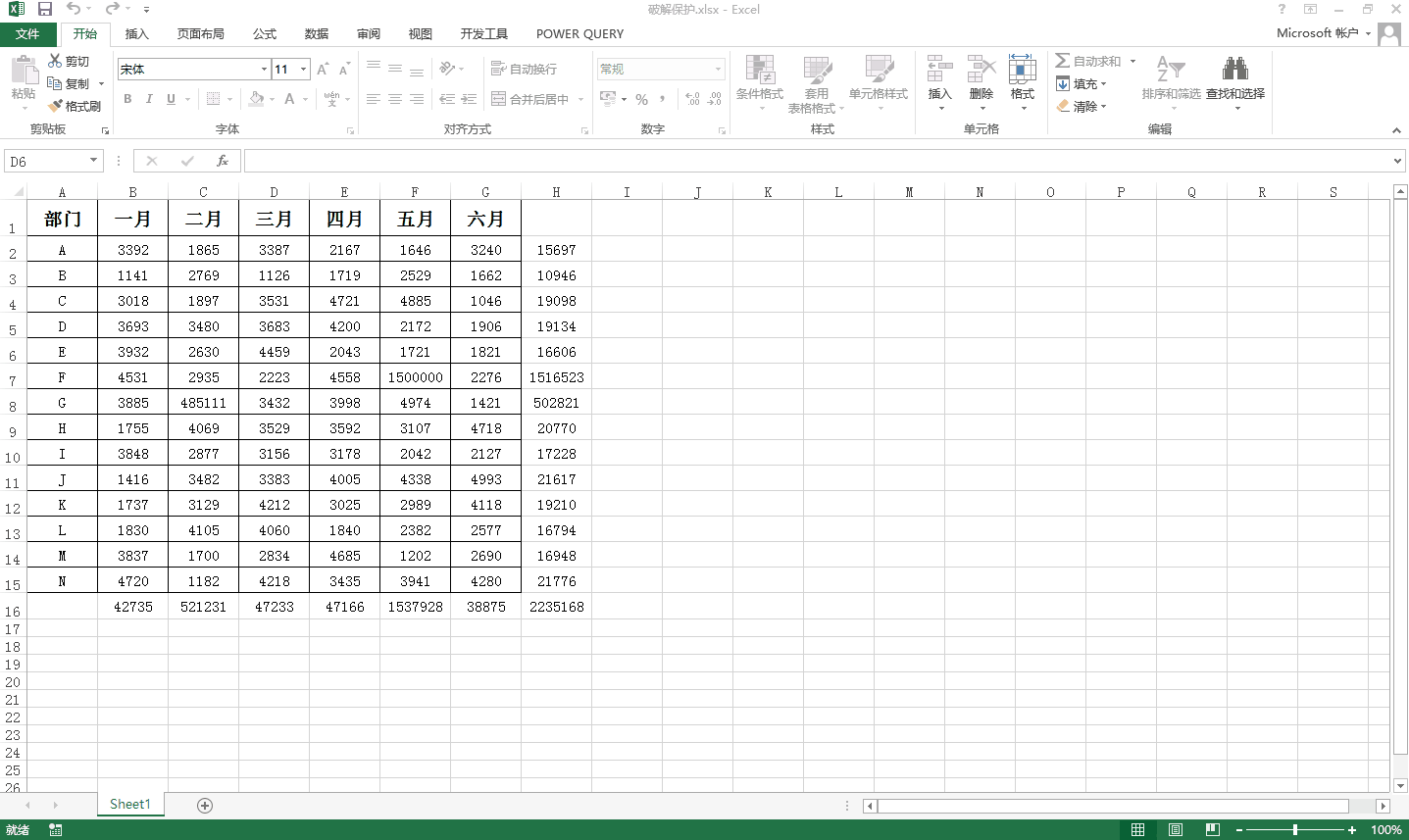Screen dimensions: 1409x840
Task: Click the Save icon in quick access toolbar
Action: (45, 9)
